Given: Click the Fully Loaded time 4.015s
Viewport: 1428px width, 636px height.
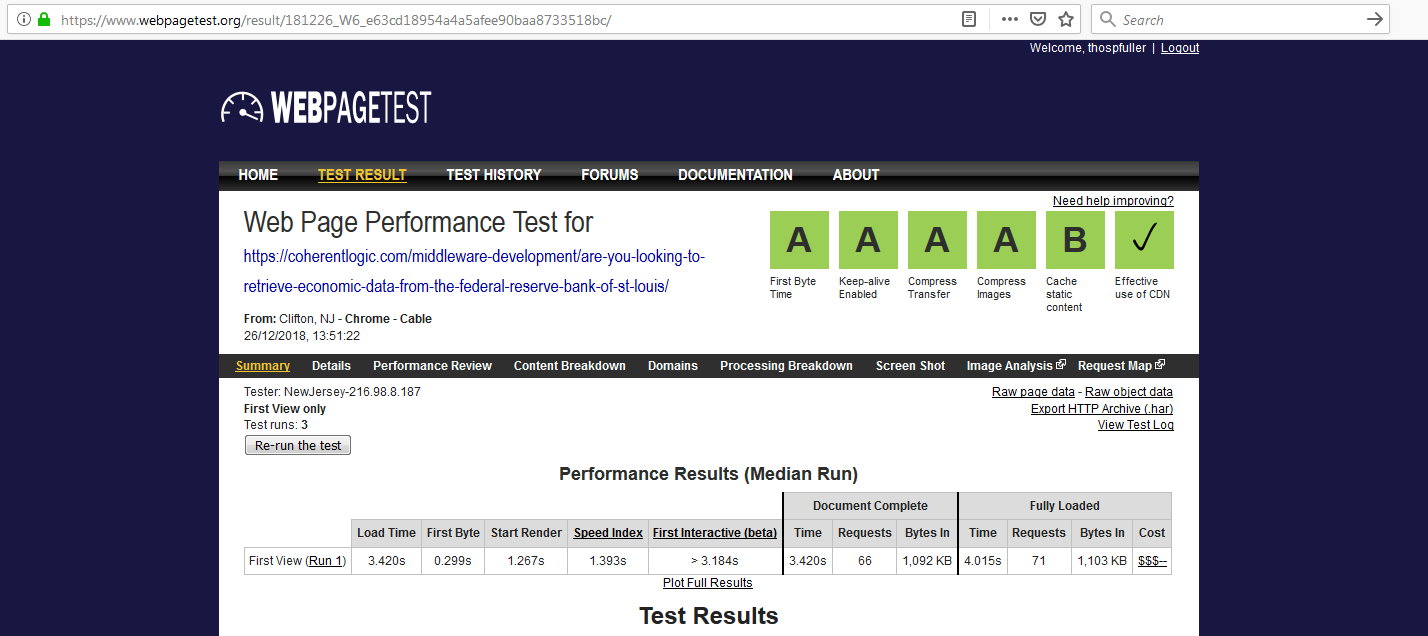Looking at the screenshot, I should click(x=983, y=561).
